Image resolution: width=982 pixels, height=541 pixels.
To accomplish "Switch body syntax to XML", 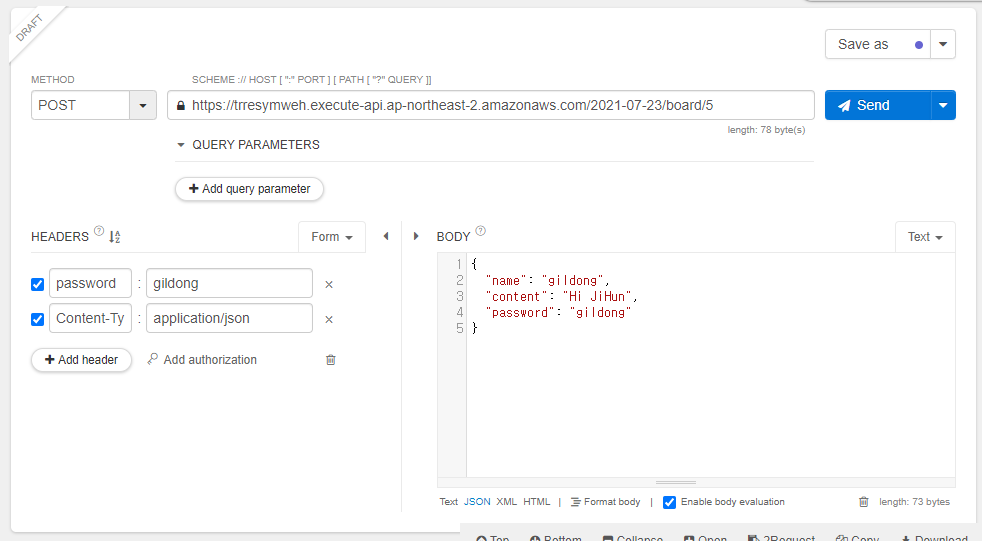I will (x=506, y=502).
